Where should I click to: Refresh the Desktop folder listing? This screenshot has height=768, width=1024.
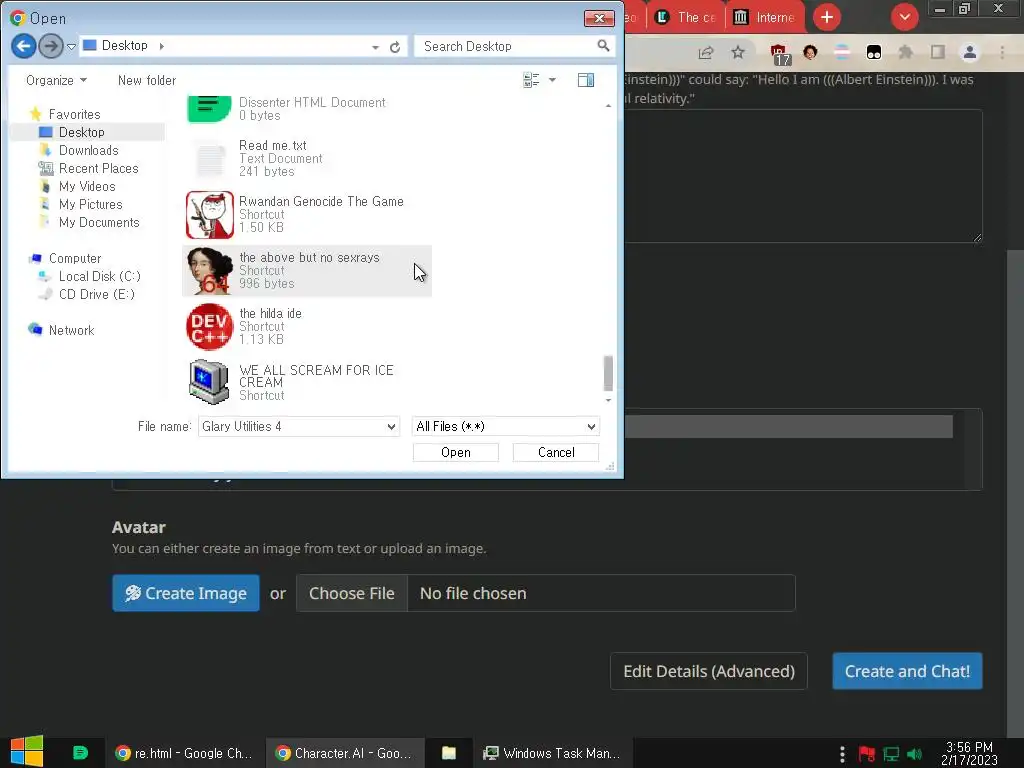tap(395, 47)
